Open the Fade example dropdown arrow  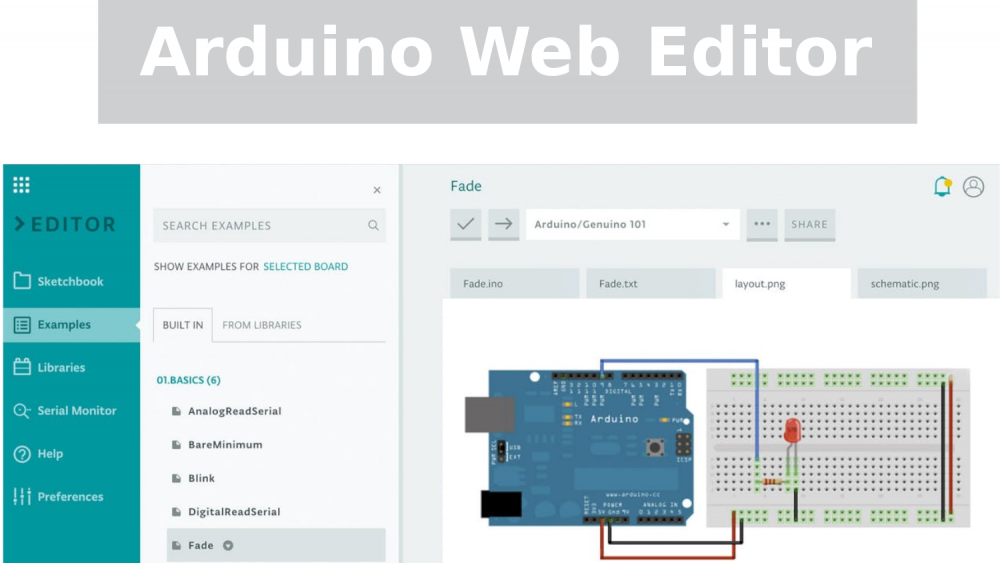[228, 545]
